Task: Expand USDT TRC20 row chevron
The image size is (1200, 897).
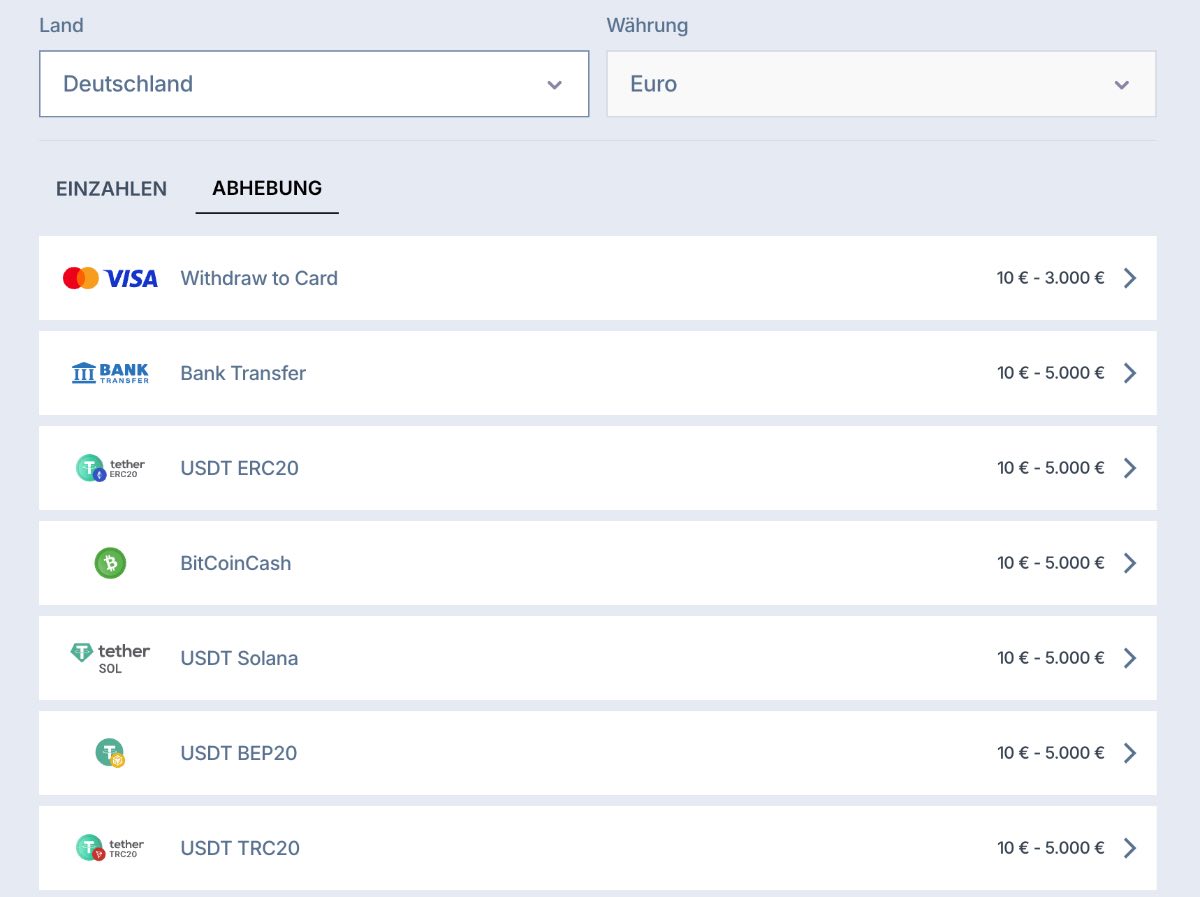Action: tap(1130, 848)
